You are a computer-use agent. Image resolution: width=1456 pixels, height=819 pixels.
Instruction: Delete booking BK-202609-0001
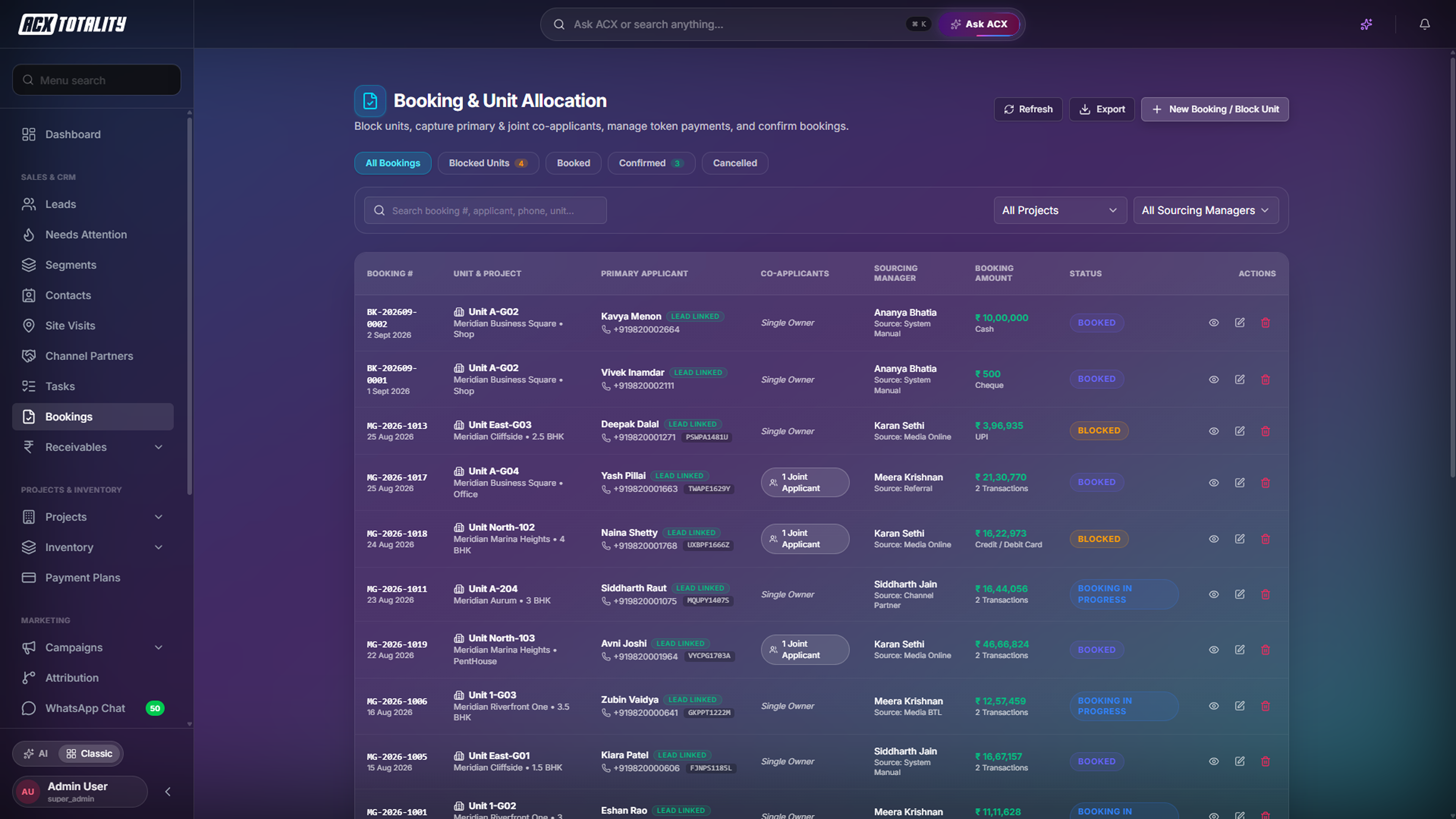tap(1266, 380)
